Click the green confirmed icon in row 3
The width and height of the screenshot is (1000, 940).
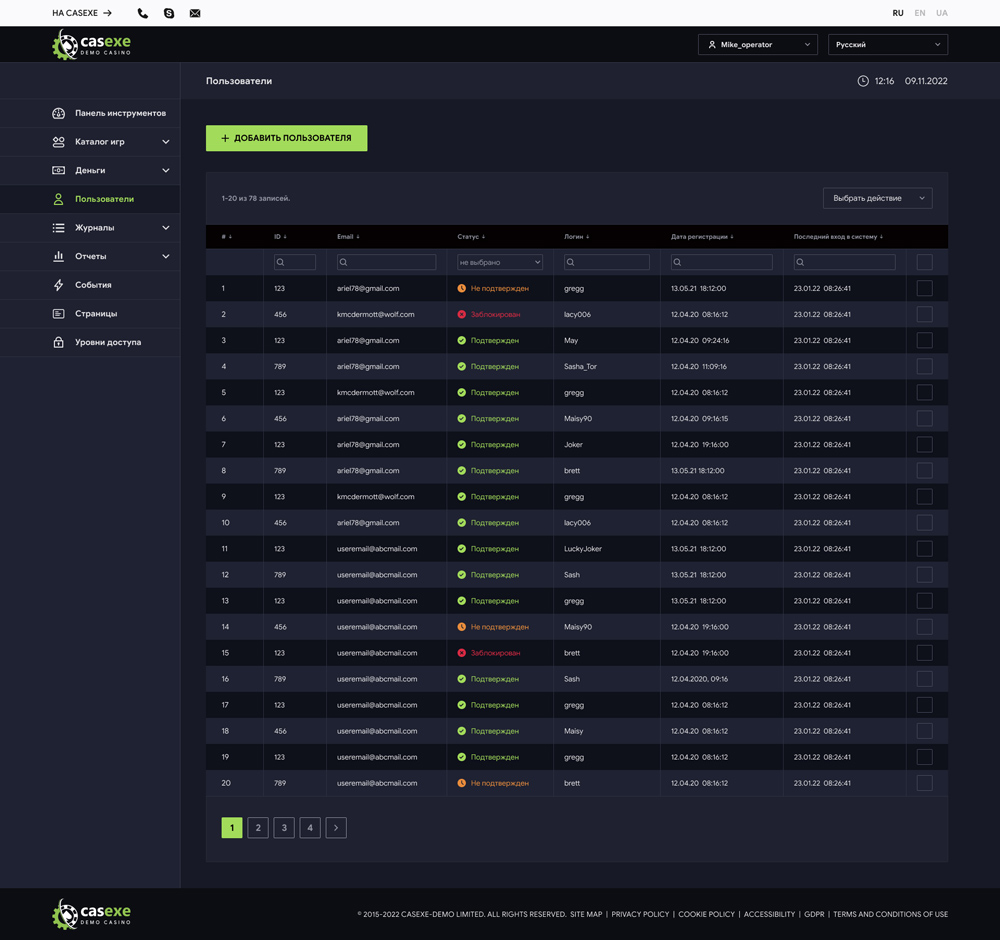pyautogui.click(x=462, y=341)
